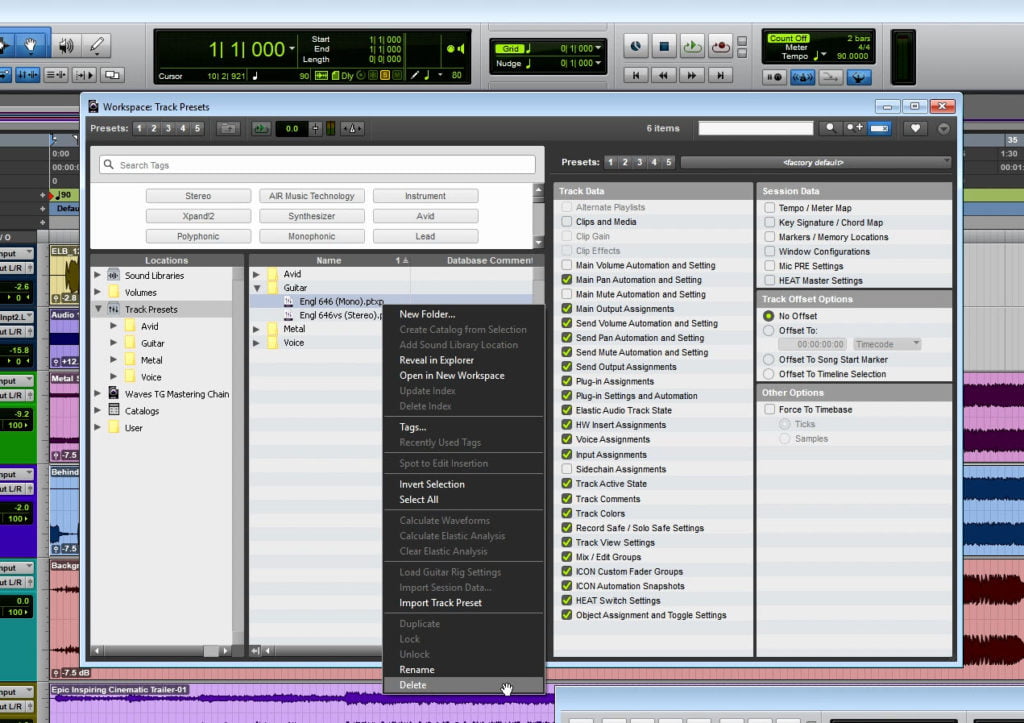Choose Import Track Preset menu item
The width and height of the screenshot is (1024, 723).
(x=463, y=603)
